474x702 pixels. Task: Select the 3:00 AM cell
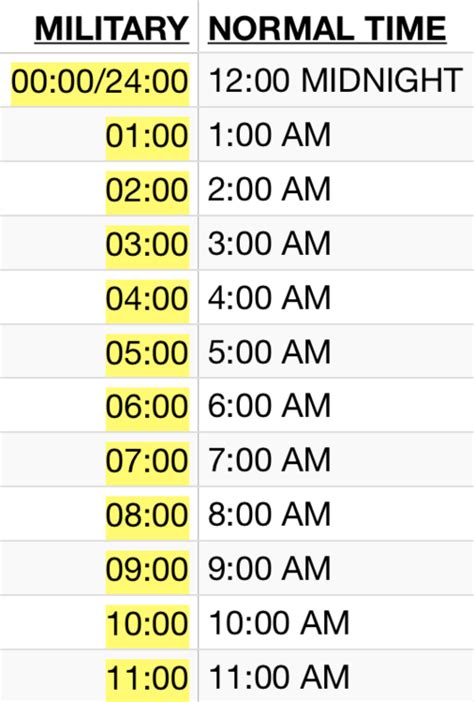click(x=269, y=243)
